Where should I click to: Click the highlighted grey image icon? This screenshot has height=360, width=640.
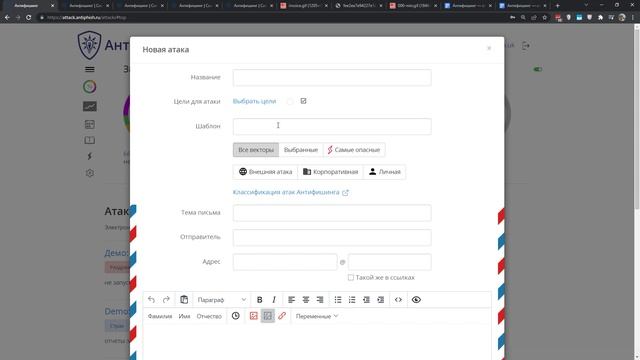(x=268, y=316)
